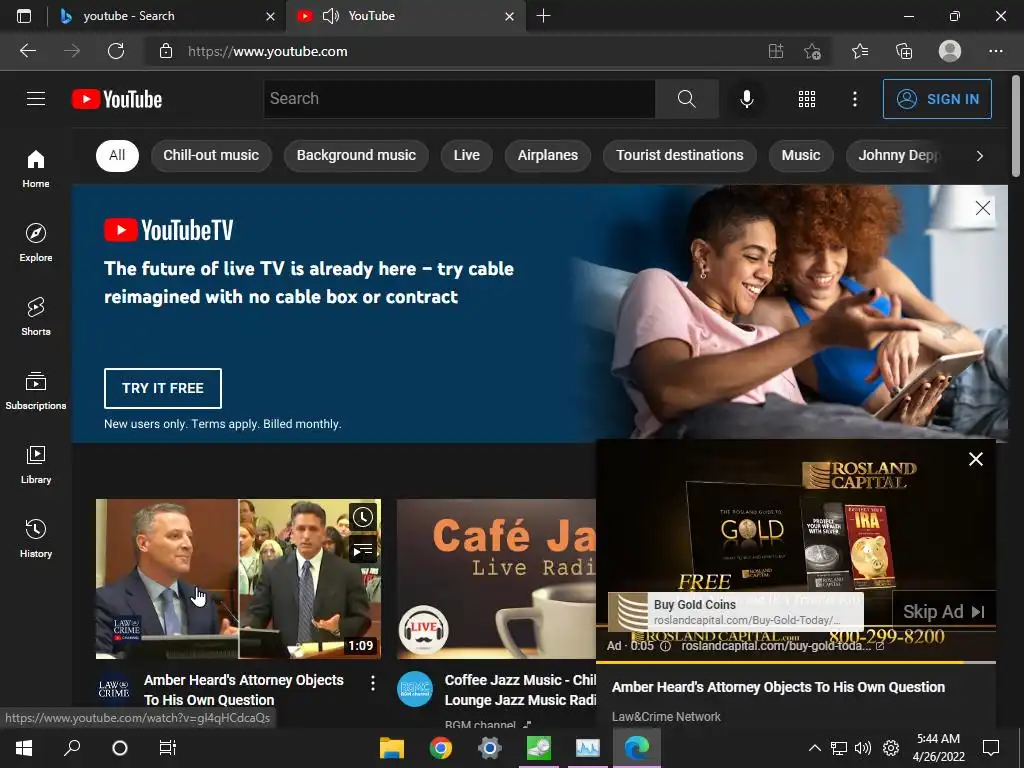Open Buy Gold Coins ad overlay
This screenshot has width=1024, height=768.
[x=735, y=611]
